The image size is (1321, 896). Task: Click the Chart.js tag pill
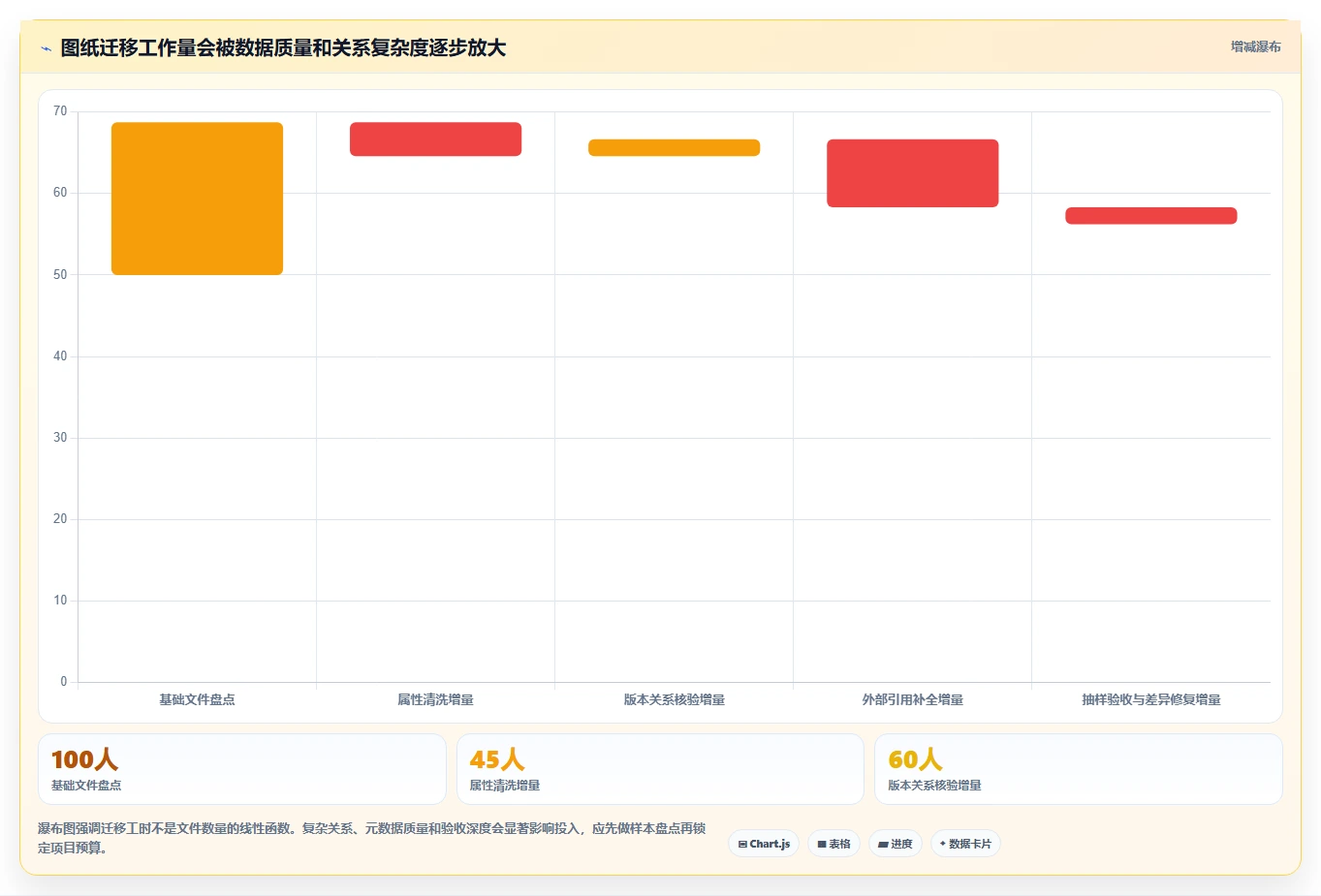(x=764, y=844)
